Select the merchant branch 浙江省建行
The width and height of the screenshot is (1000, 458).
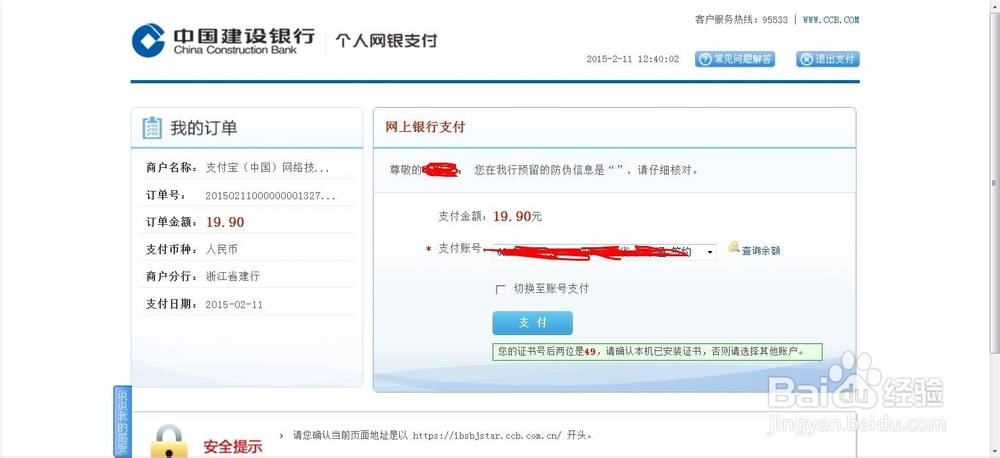pyautogui.click(x=232, y=276)
